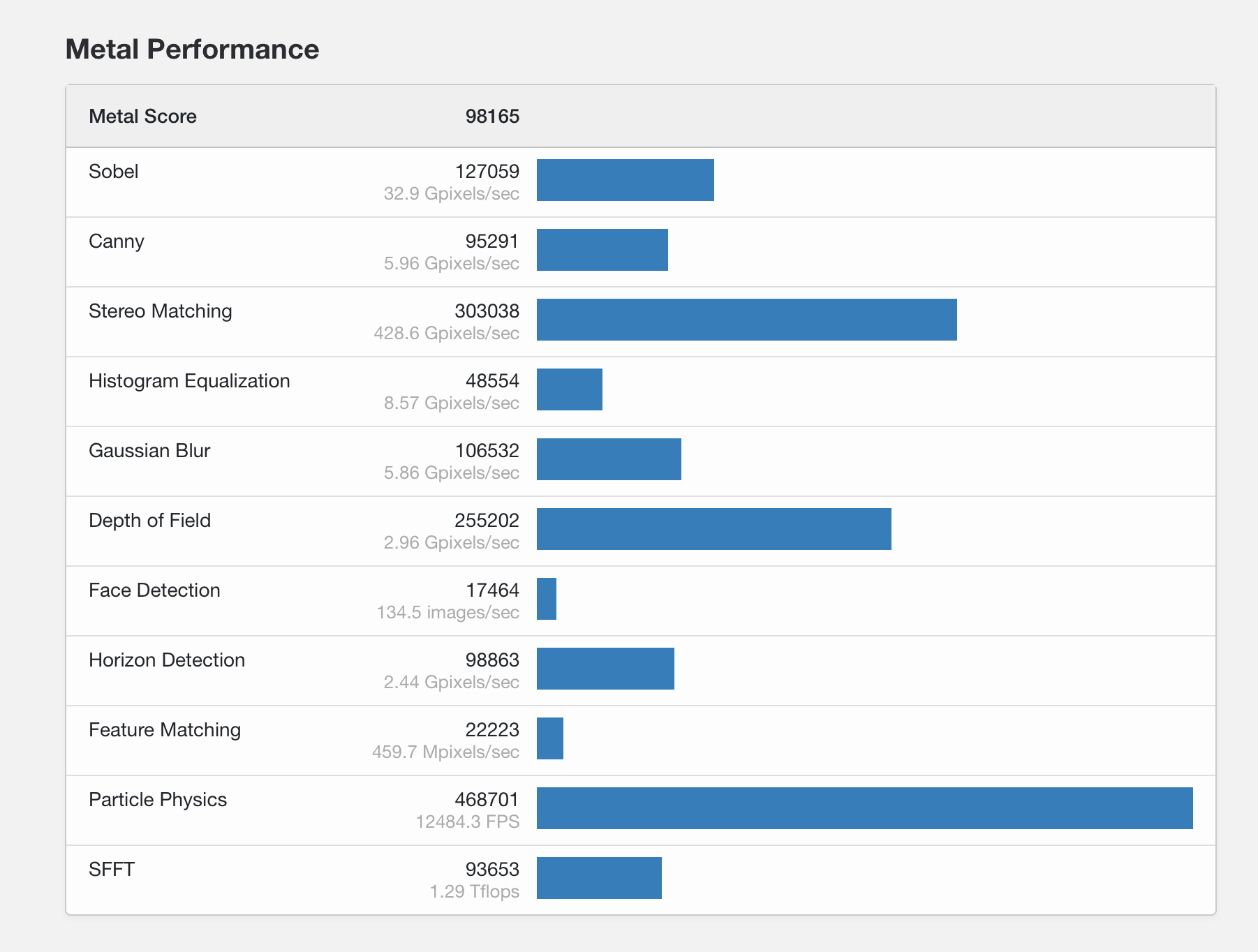The height and width of the screenshot is (952, 1258).
Task: Select the Gaussian Blur score 106532
Action: [x=487, y=450]
